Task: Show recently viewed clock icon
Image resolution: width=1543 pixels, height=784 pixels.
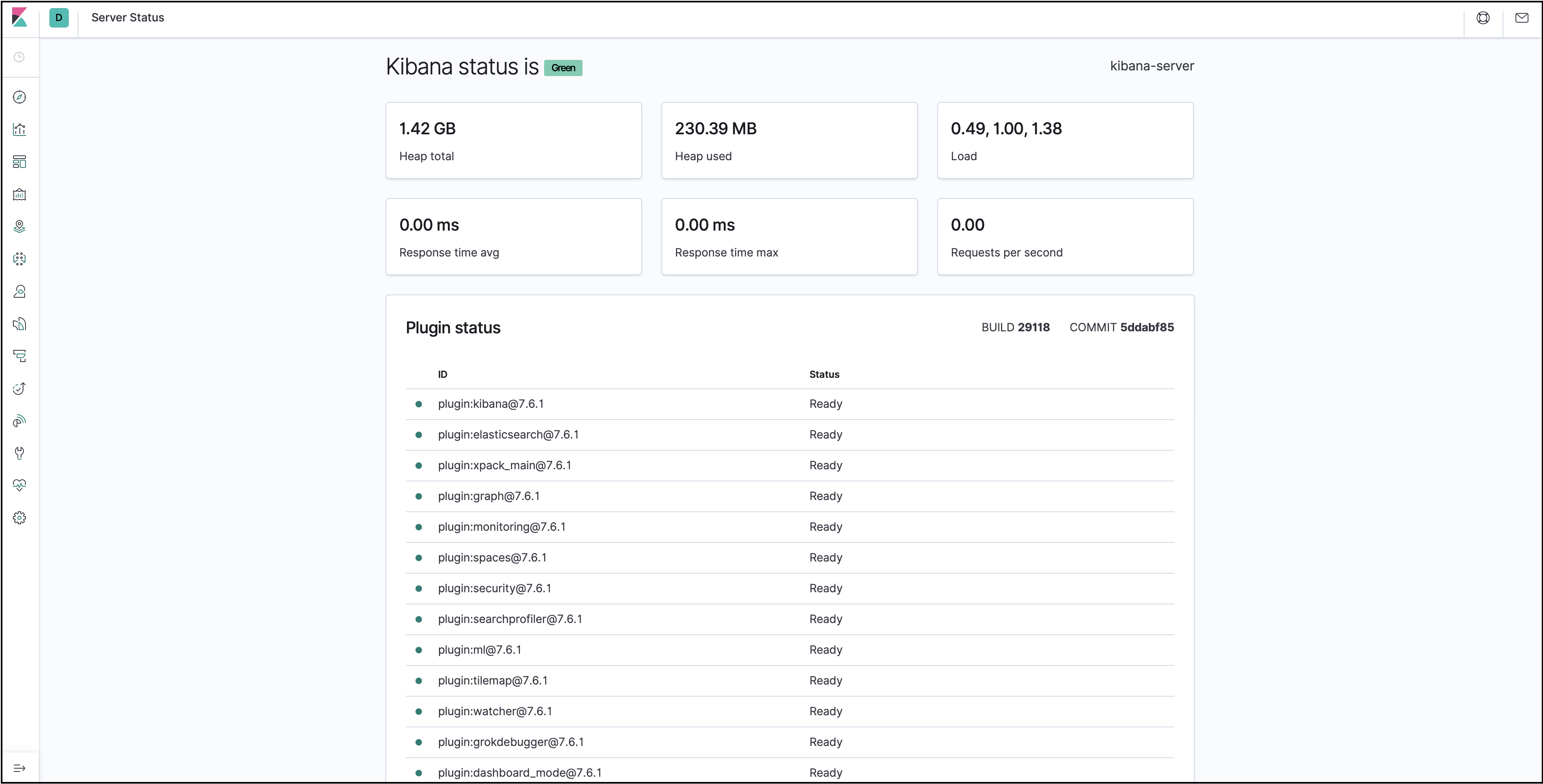Action: tap(19, 57)
